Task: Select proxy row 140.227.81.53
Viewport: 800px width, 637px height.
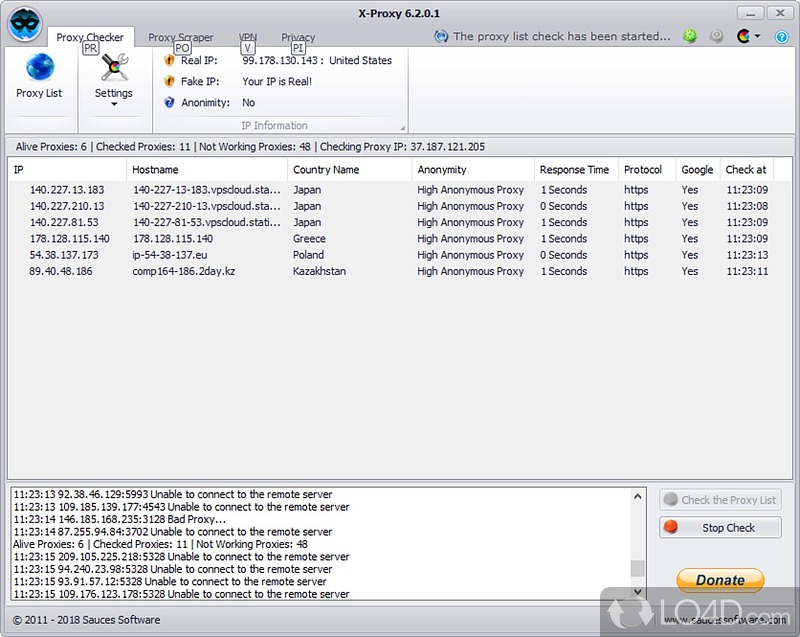Action: tap(399, 222)
